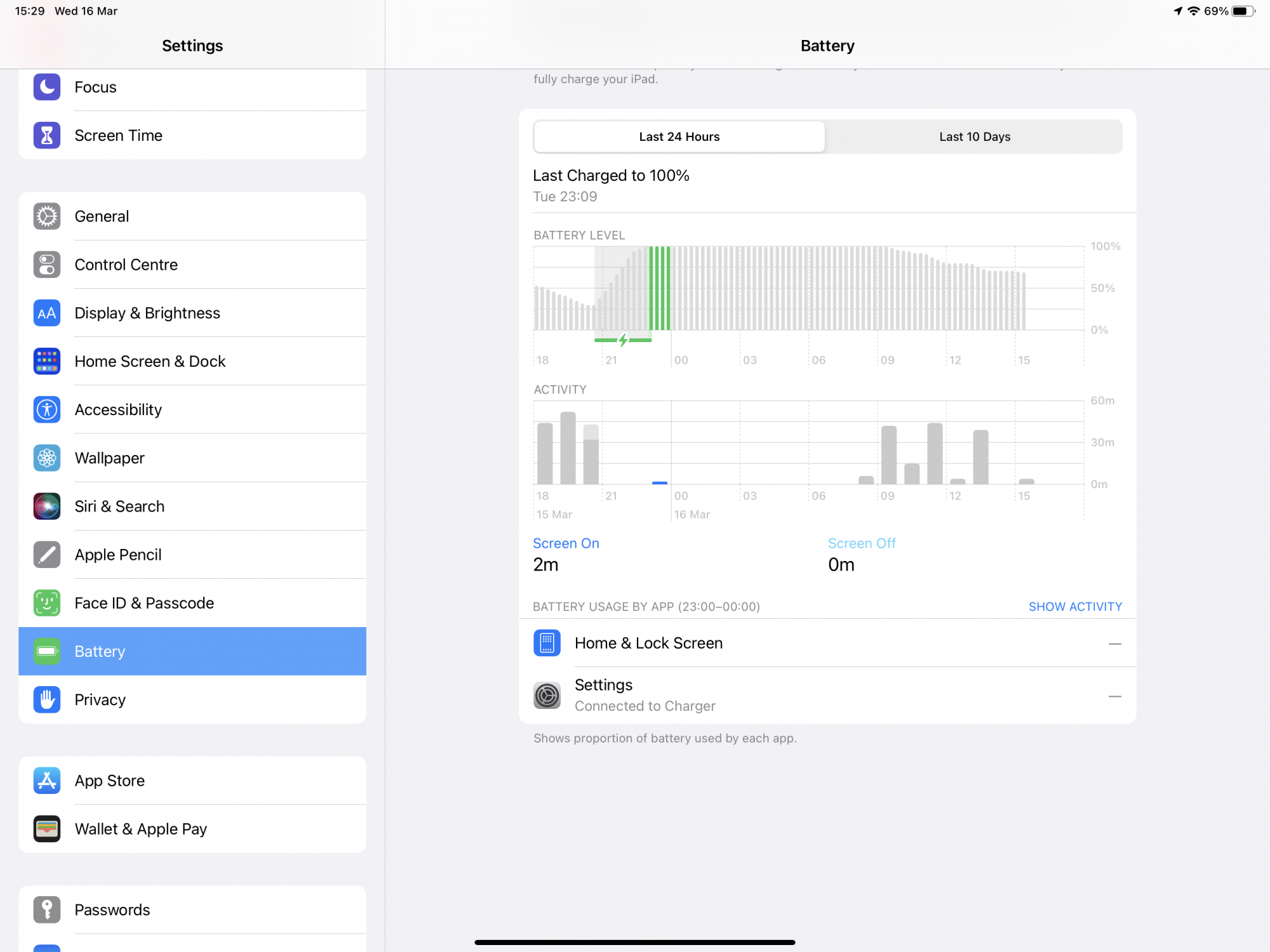Switch to Last 24 Hours segment

tap(679, 136)
